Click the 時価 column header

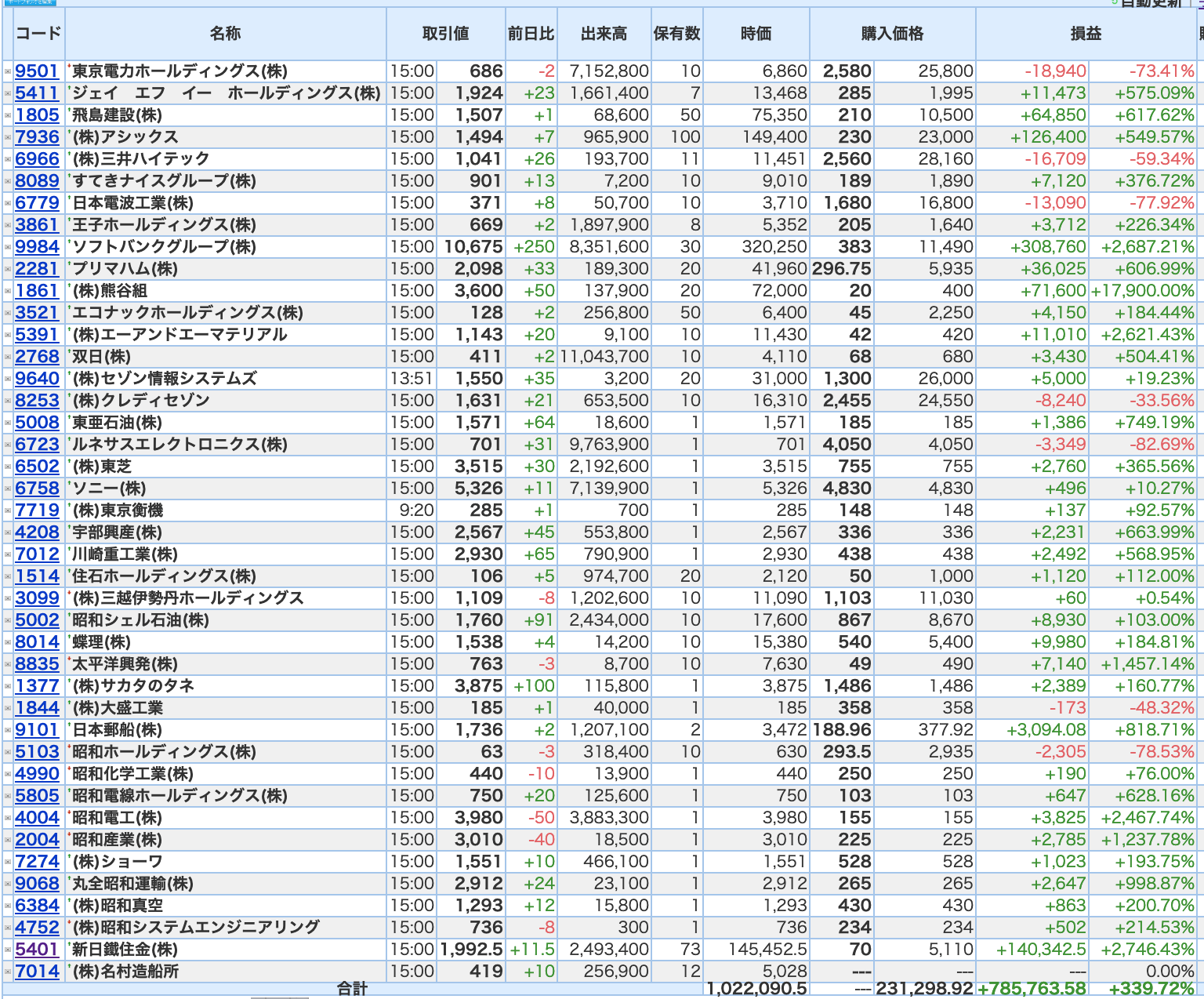[x=756, y=34]
